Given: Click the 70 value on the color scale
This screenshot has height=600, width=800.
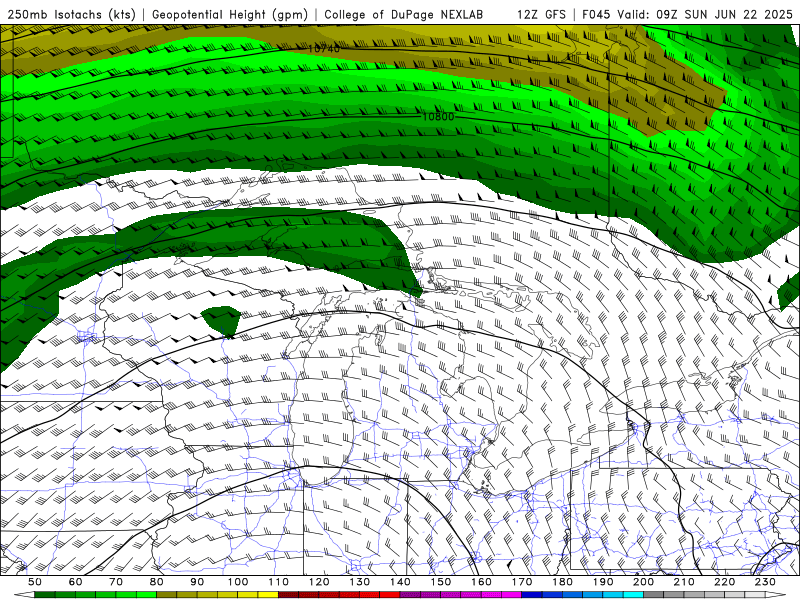Looking at the screenshot, I should (x=116, y=582).
